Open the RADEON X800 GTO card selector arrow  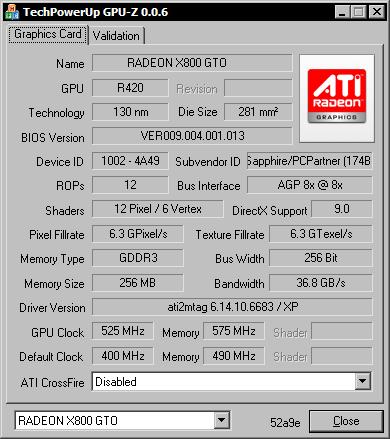221,420
